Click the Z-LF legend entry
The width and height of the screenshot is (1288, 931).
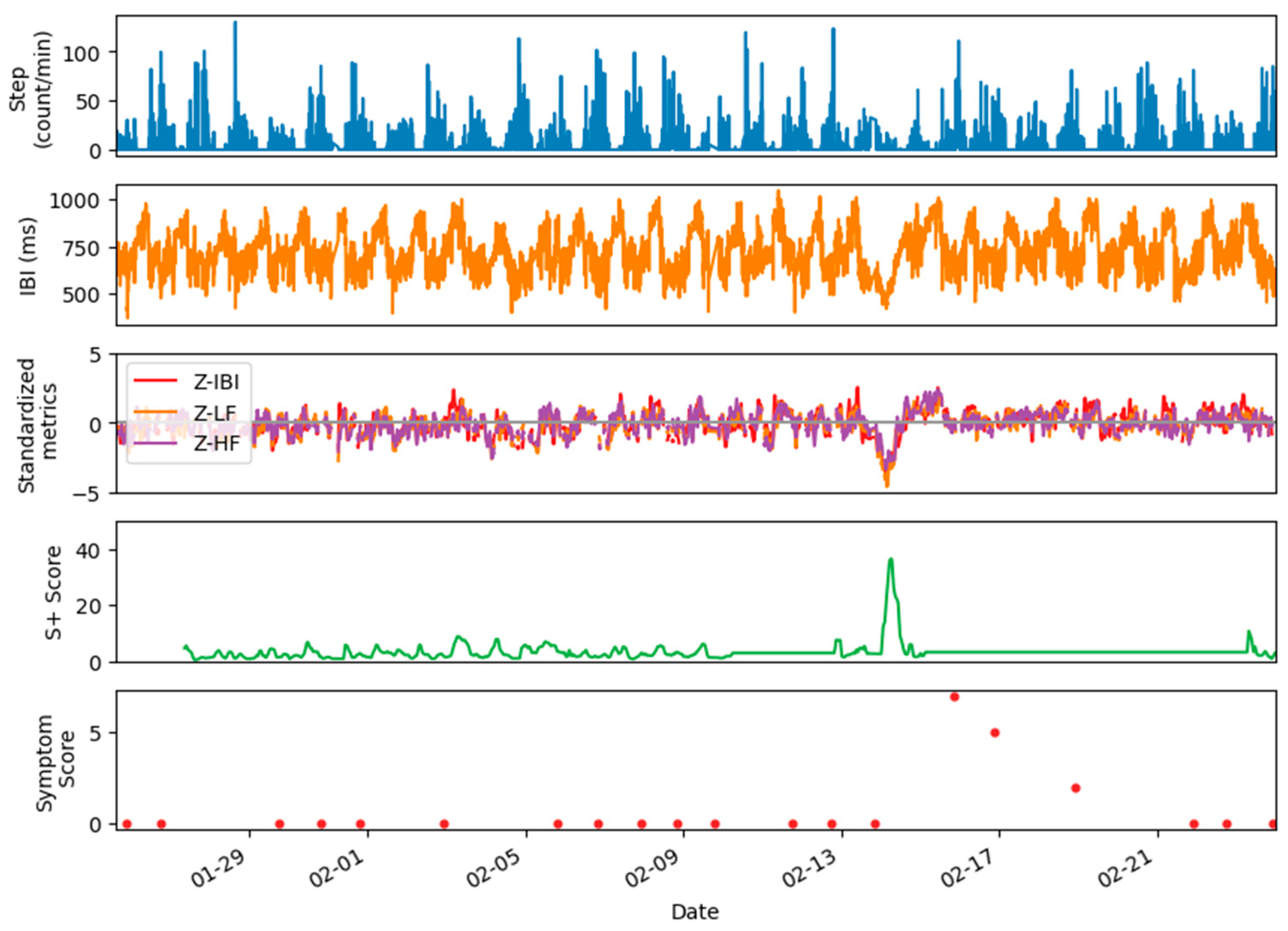pyautogui.click(x=215, y=413)
